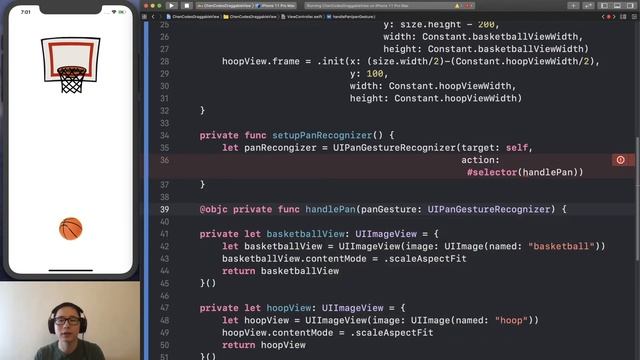Viewport: 640px width, 360px height.
Task: Open the iPhone 11 Pro Max device selector
Action: (275, 6)
